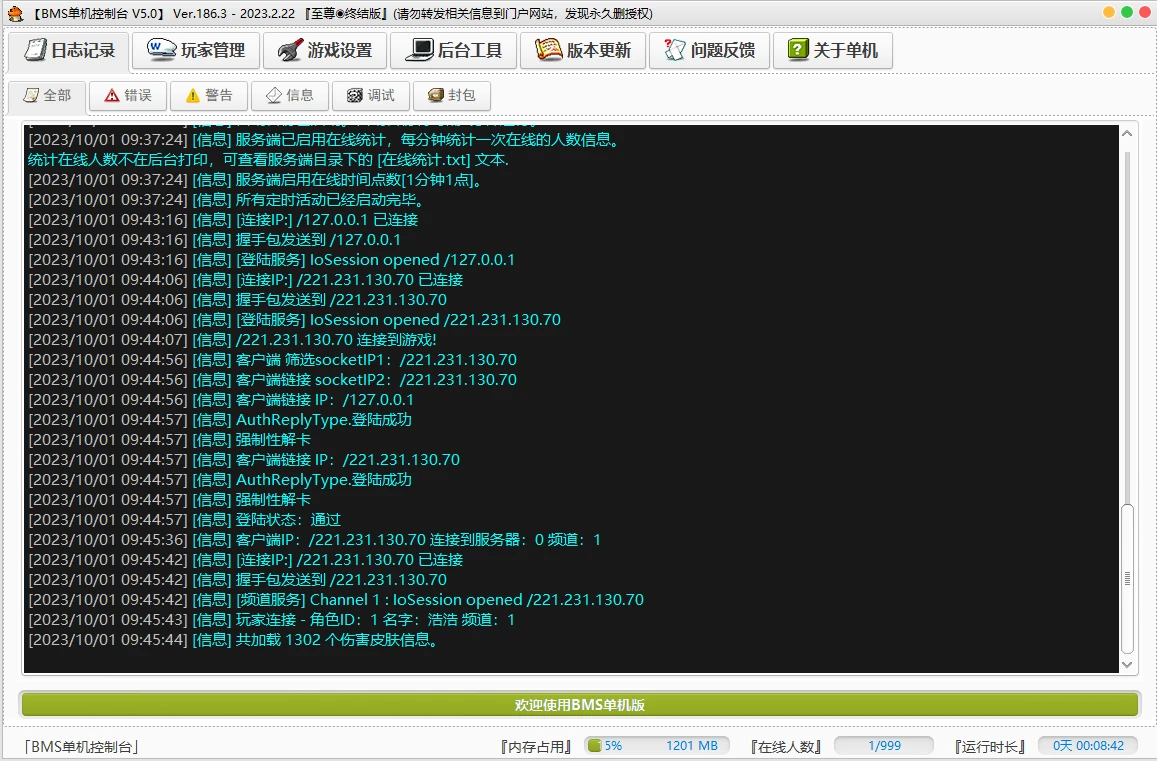Click the yellow warning triangle icon

[x=192, y=96]
